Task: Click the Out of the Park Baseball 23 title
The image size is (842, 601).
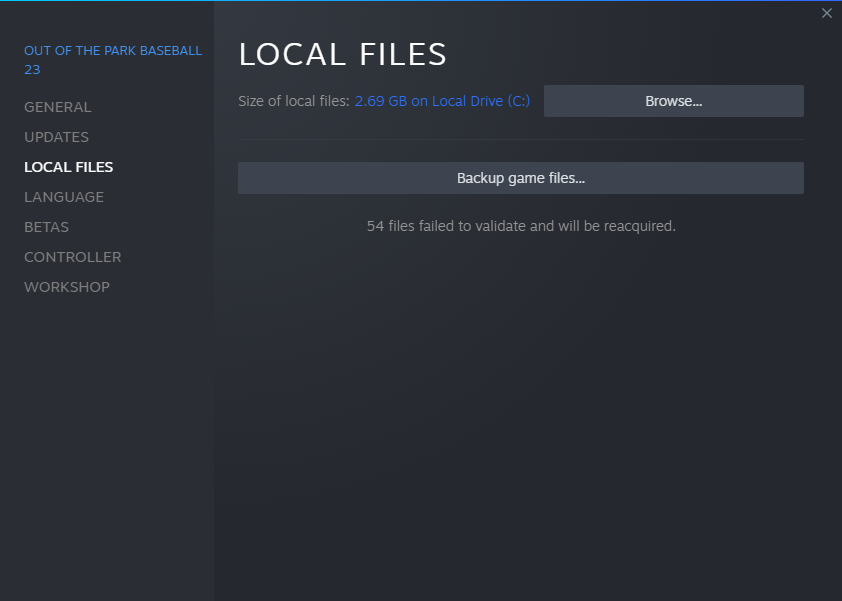Action: [x=113, y=59]
